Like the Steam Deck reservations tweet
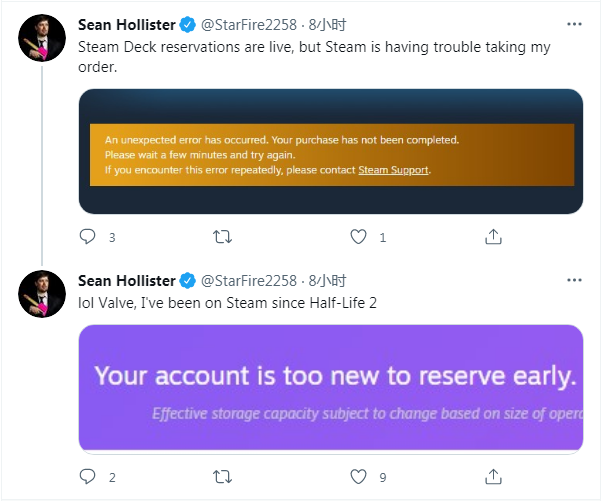The width and height of the screenshot is (602, 501). [x=359, y=237]
